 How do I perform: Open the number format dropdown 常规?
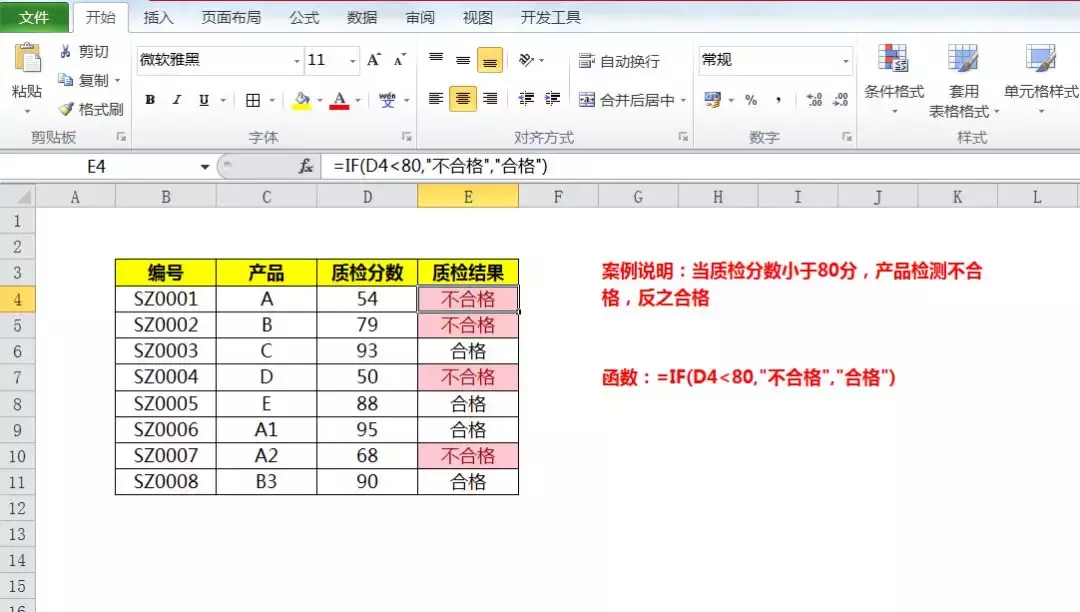[x=846, y=61]
